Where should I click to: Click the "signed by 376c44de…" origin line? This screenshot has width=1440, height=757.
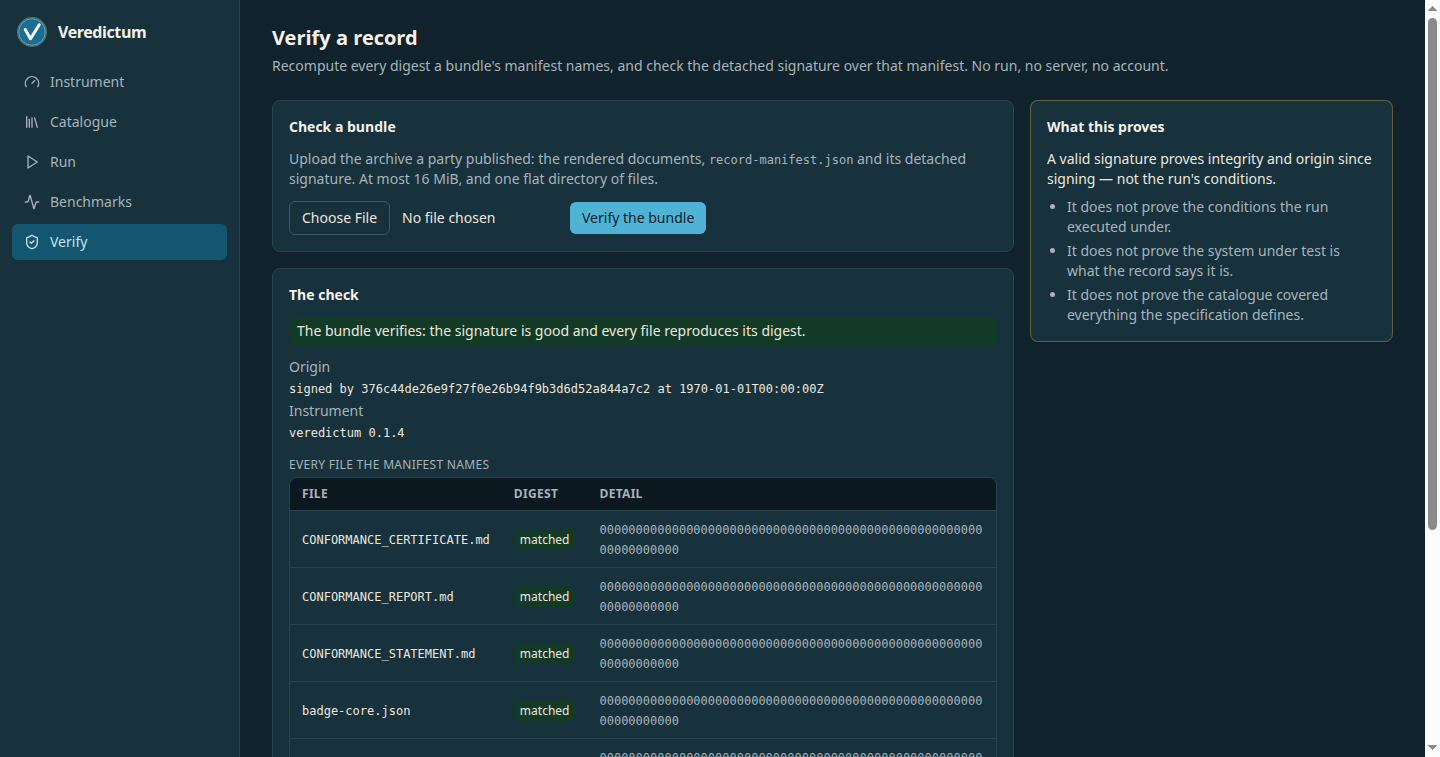point(556,389)
